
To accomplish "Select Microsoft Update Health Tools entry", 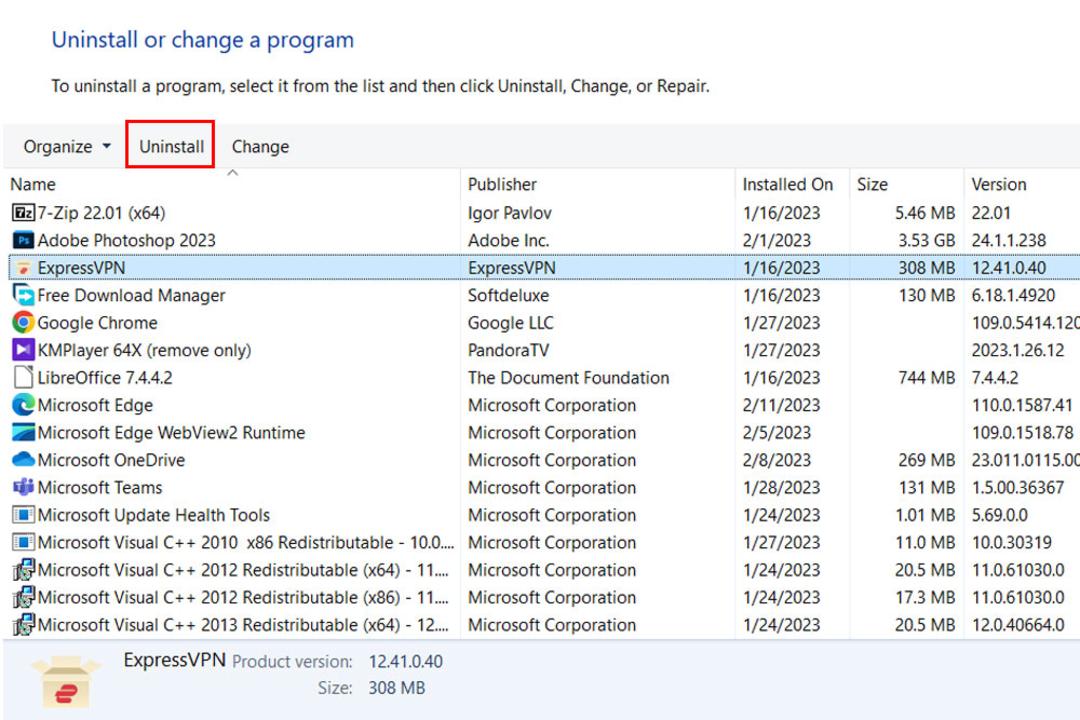I will point(154,515).
